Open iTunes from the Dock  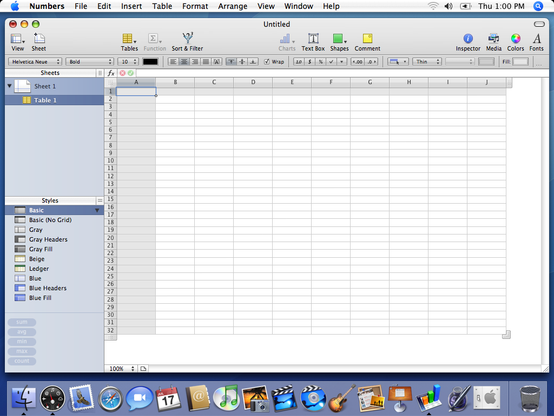click(x=226, y=398)
